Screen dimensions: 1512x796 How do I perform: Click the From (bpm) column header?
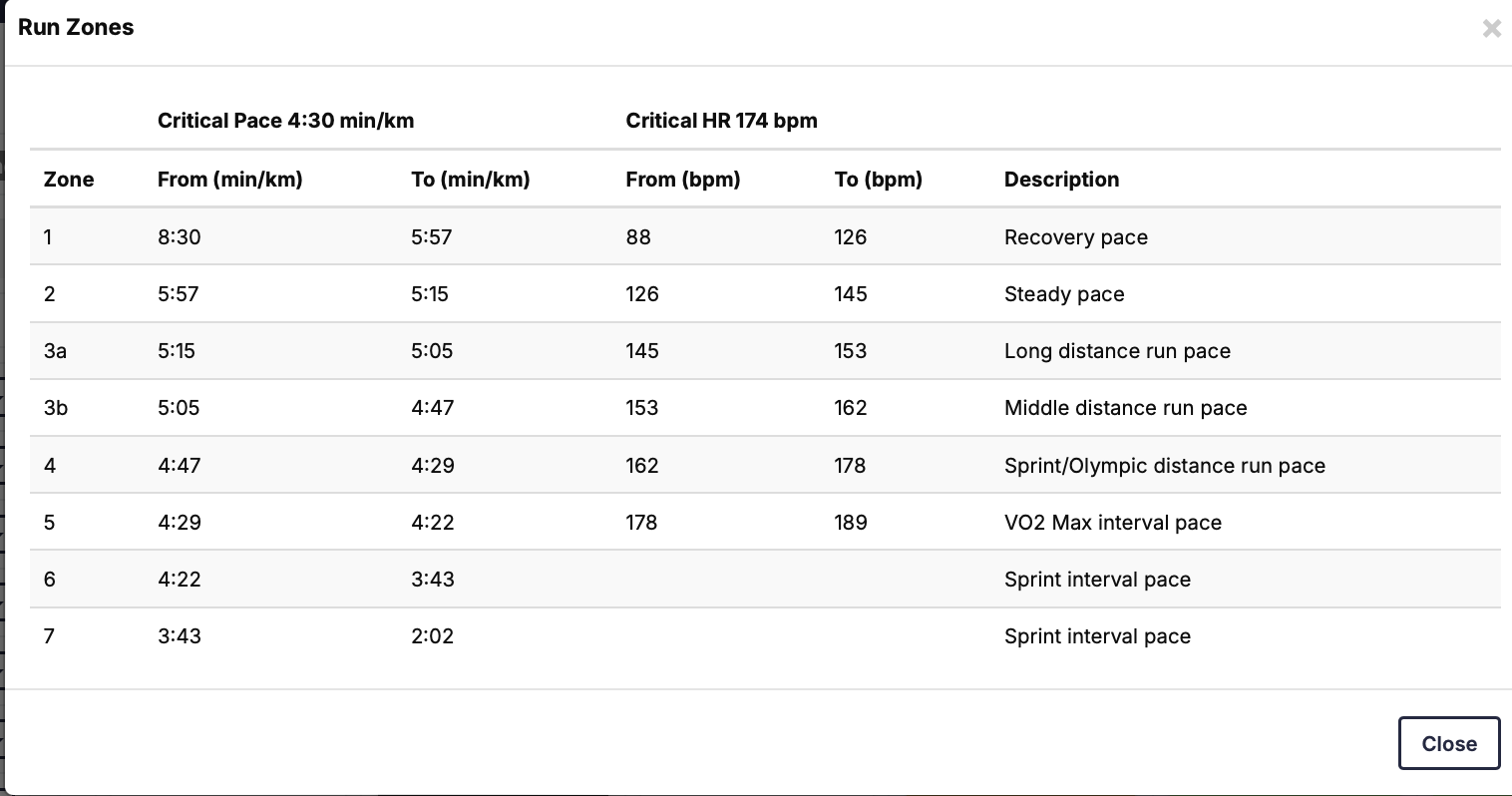tap(682, 180)
